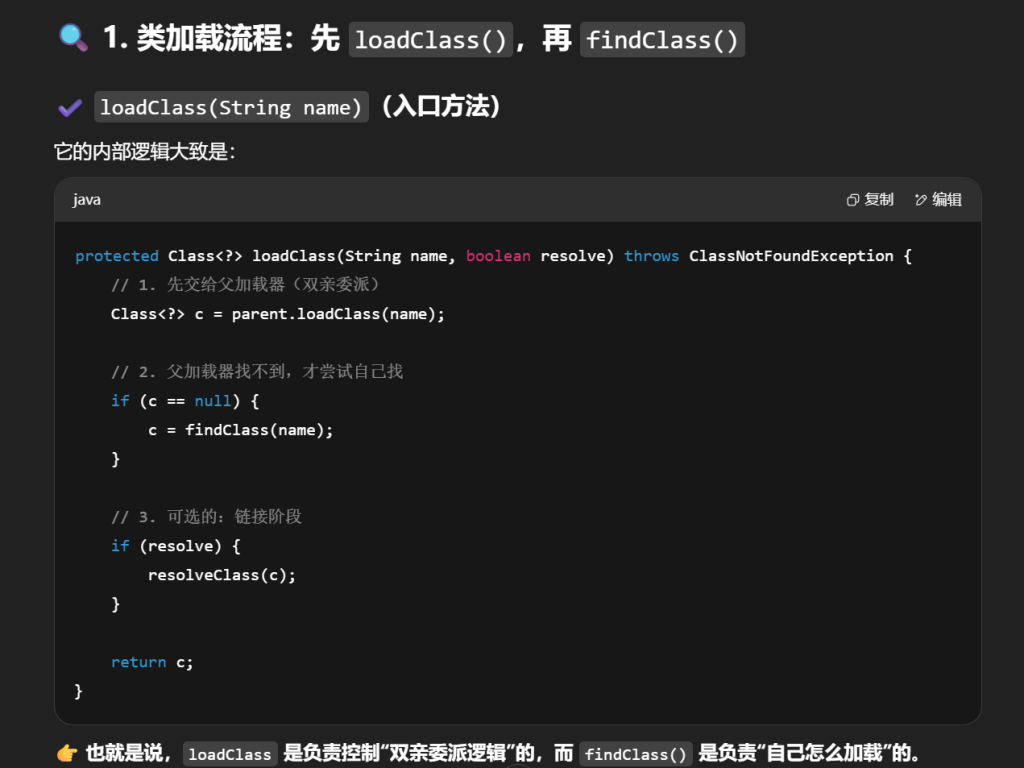This screenshot has width=1024, height=768.
Task: Click the resolveClass(c); statement
Action: (222, 575)
